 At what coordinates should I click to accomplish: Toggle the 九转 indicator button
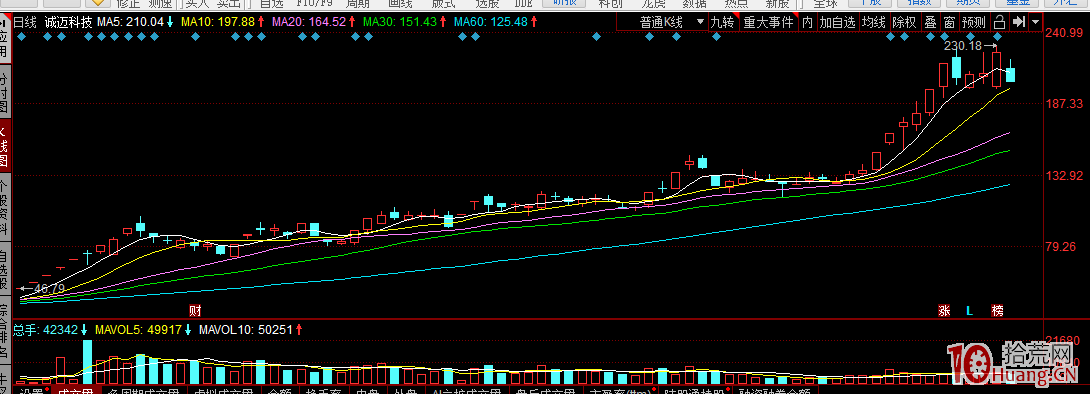pyautogui.click(x=722, y=22)
